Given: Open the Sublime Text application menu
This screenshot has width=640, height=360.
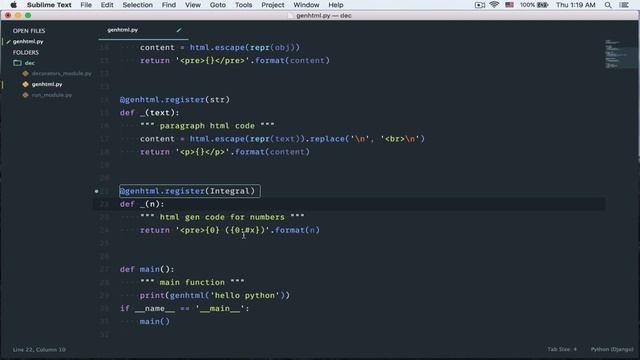Looking at the screenshot, I should click(49, 5).
